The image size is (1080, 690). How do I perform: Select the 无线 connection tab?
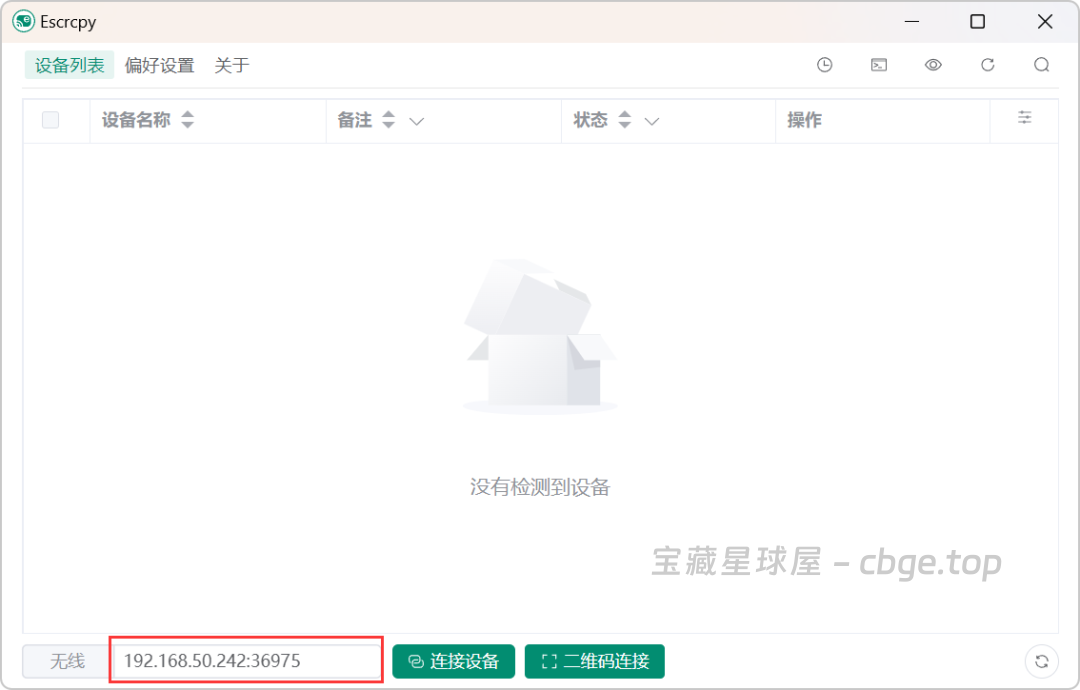62,661
